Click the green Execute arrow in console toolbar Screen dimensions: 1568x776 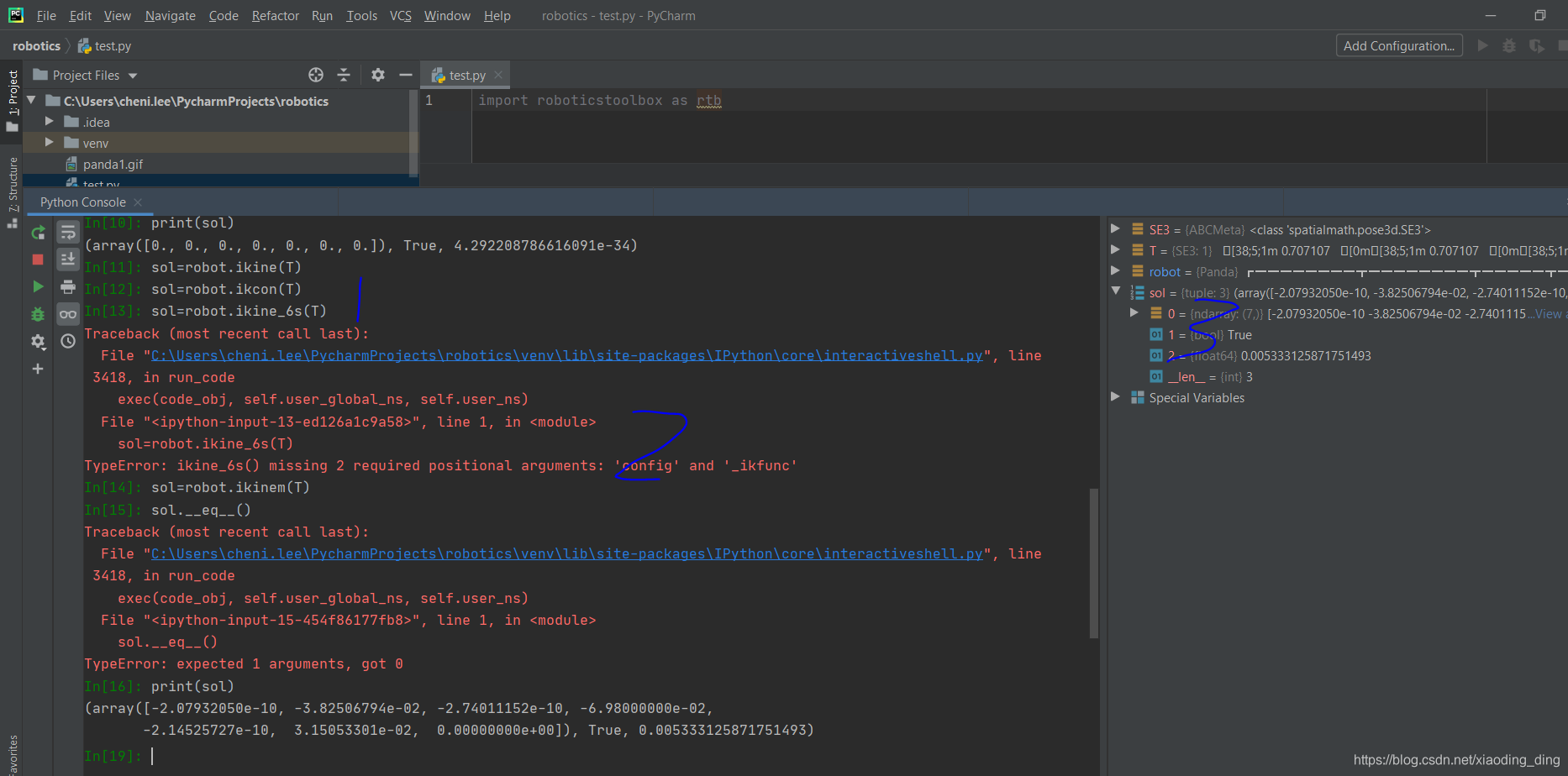point(38,286)
